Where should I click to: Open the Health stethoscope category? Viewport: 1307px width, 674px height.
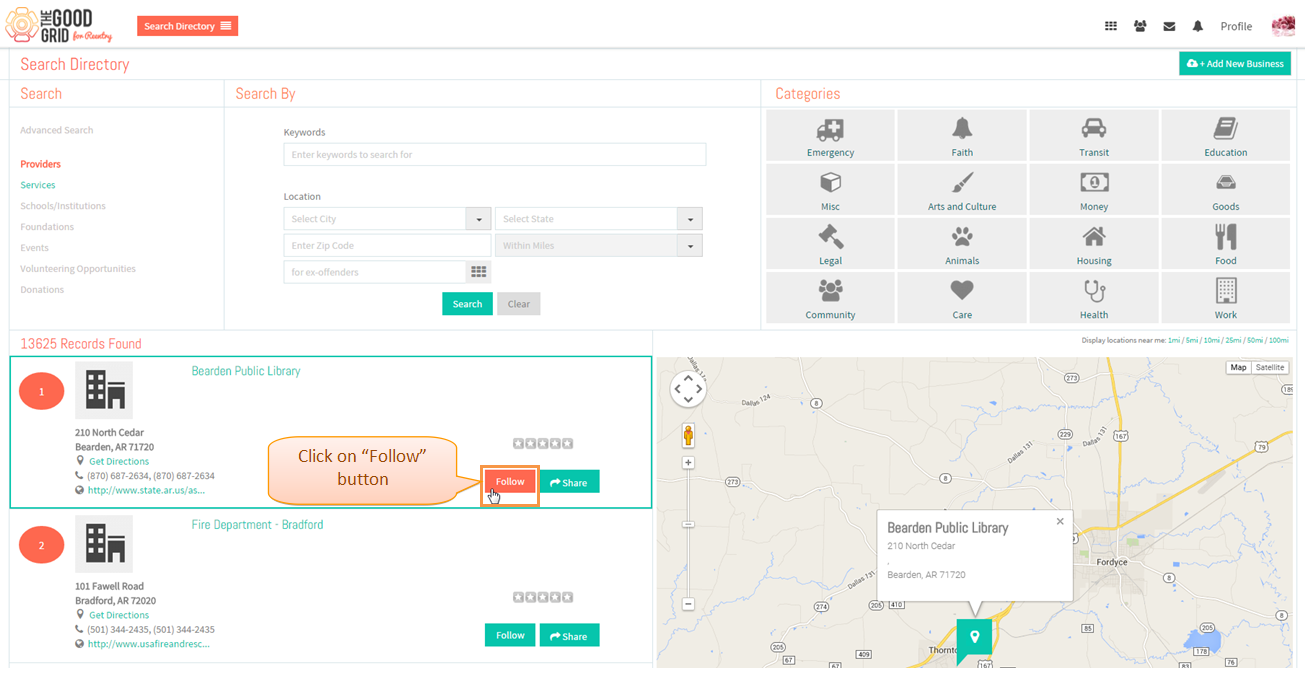point(1094,297)
